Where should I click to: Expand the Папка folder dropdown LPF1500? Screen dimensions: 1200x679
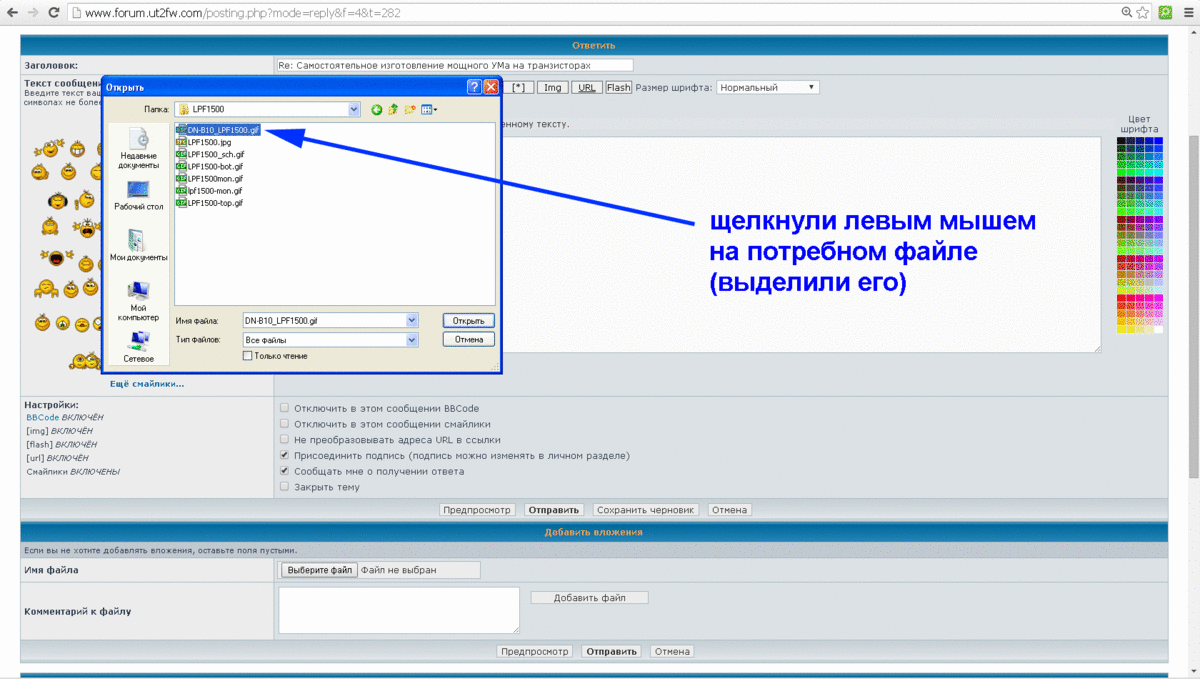[x=354, y=109]
